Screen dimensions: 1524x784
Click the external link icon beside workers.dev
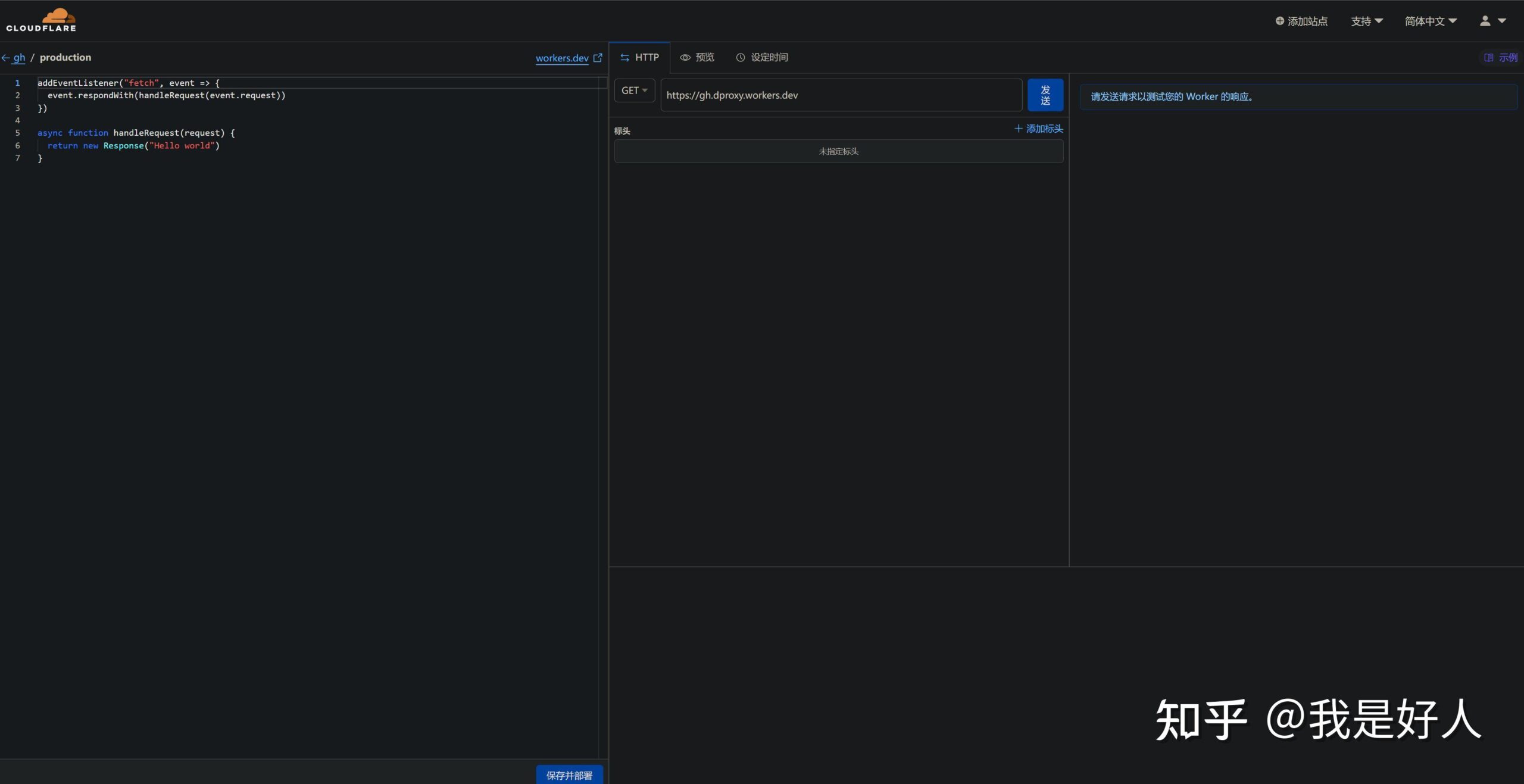pyautogui.click(x=598, y=58)
